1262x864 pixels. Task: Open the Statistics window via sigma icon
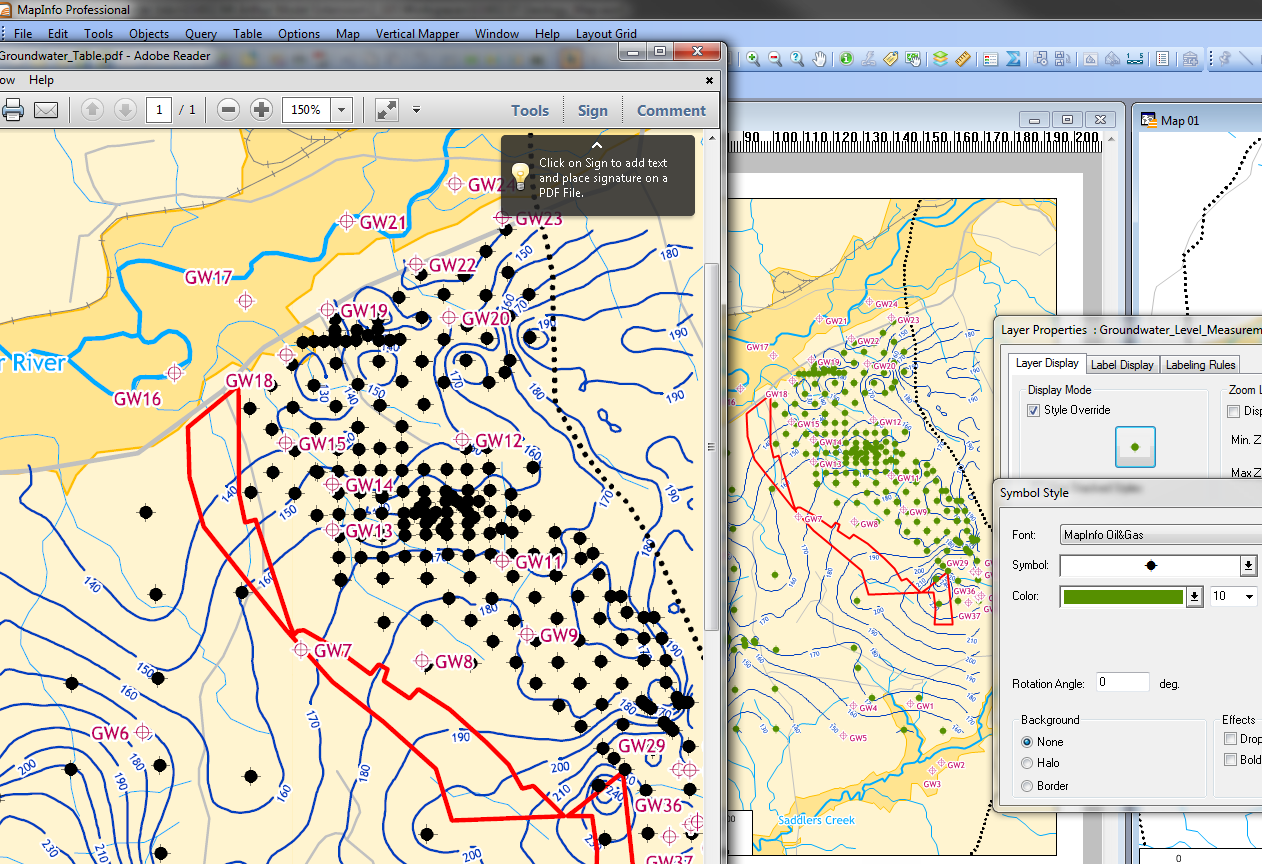coord(1013,59)
